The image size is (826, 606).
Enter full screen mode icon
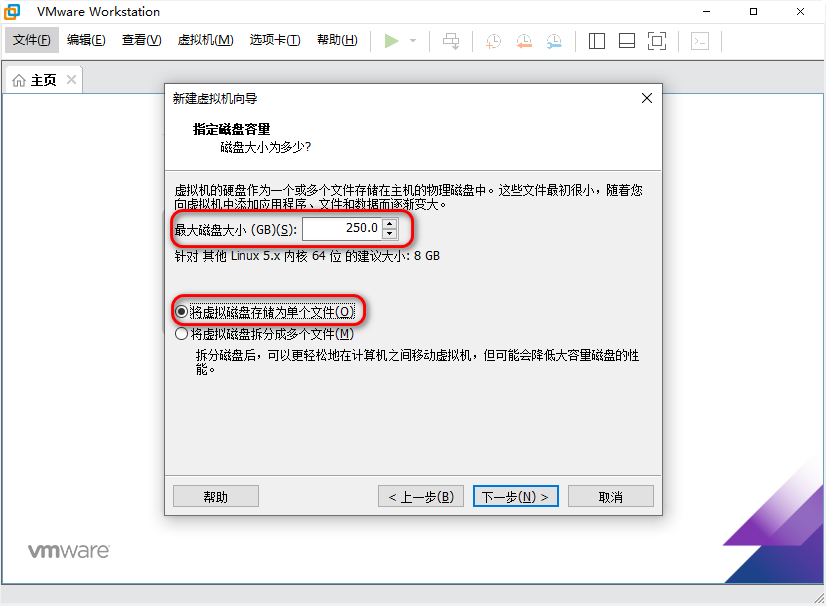[657, 41]
